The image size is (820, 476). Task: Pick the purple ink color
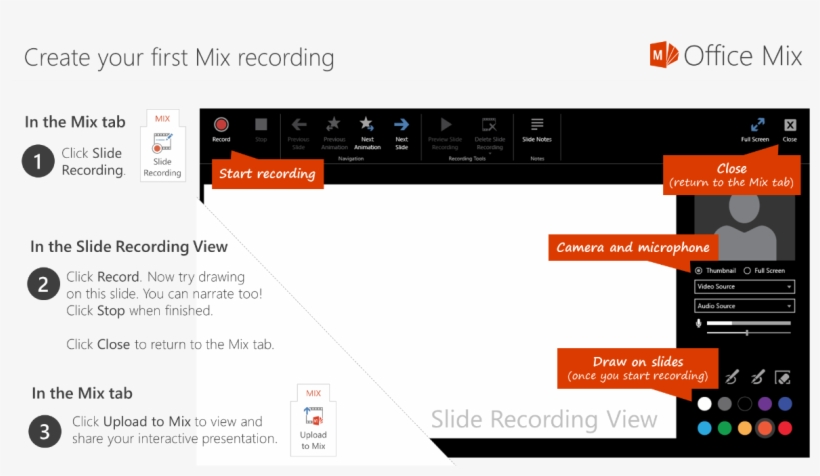pos(765,404)
